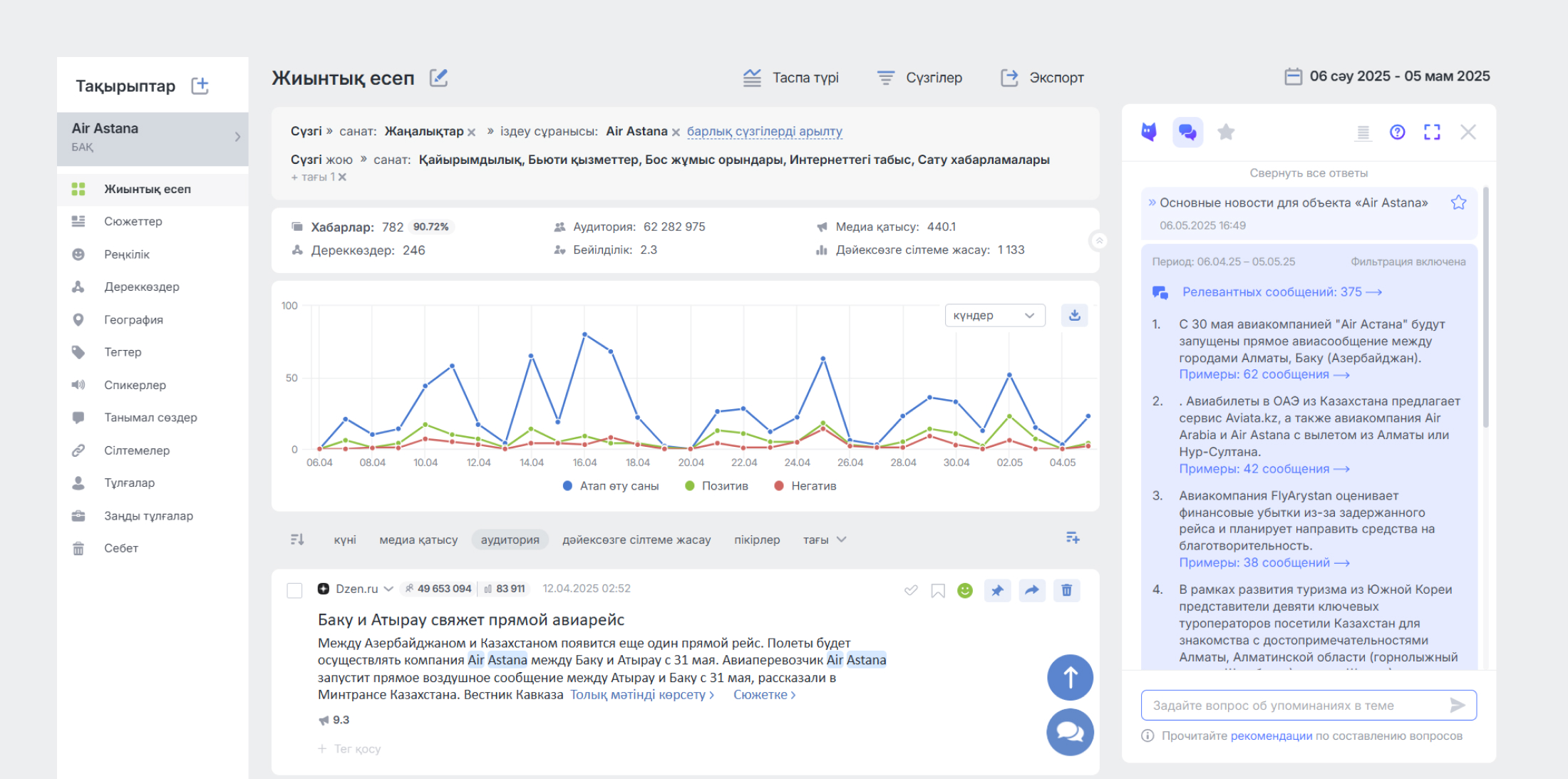The image size is (1568, 779).
Task: Star the Основные новости answer
Action: (x=1459, y=202)
